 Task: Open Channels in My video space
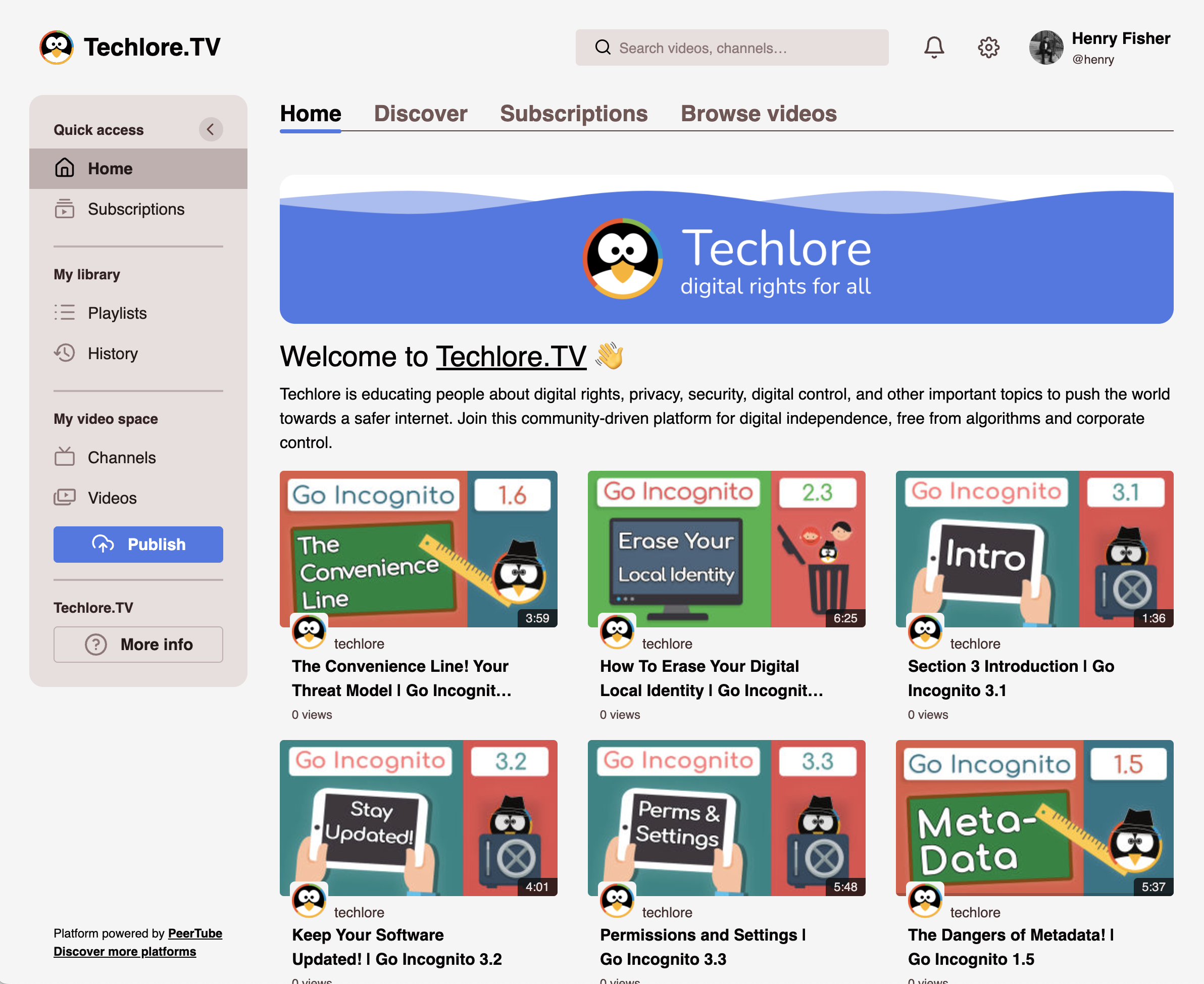[121, 458]
